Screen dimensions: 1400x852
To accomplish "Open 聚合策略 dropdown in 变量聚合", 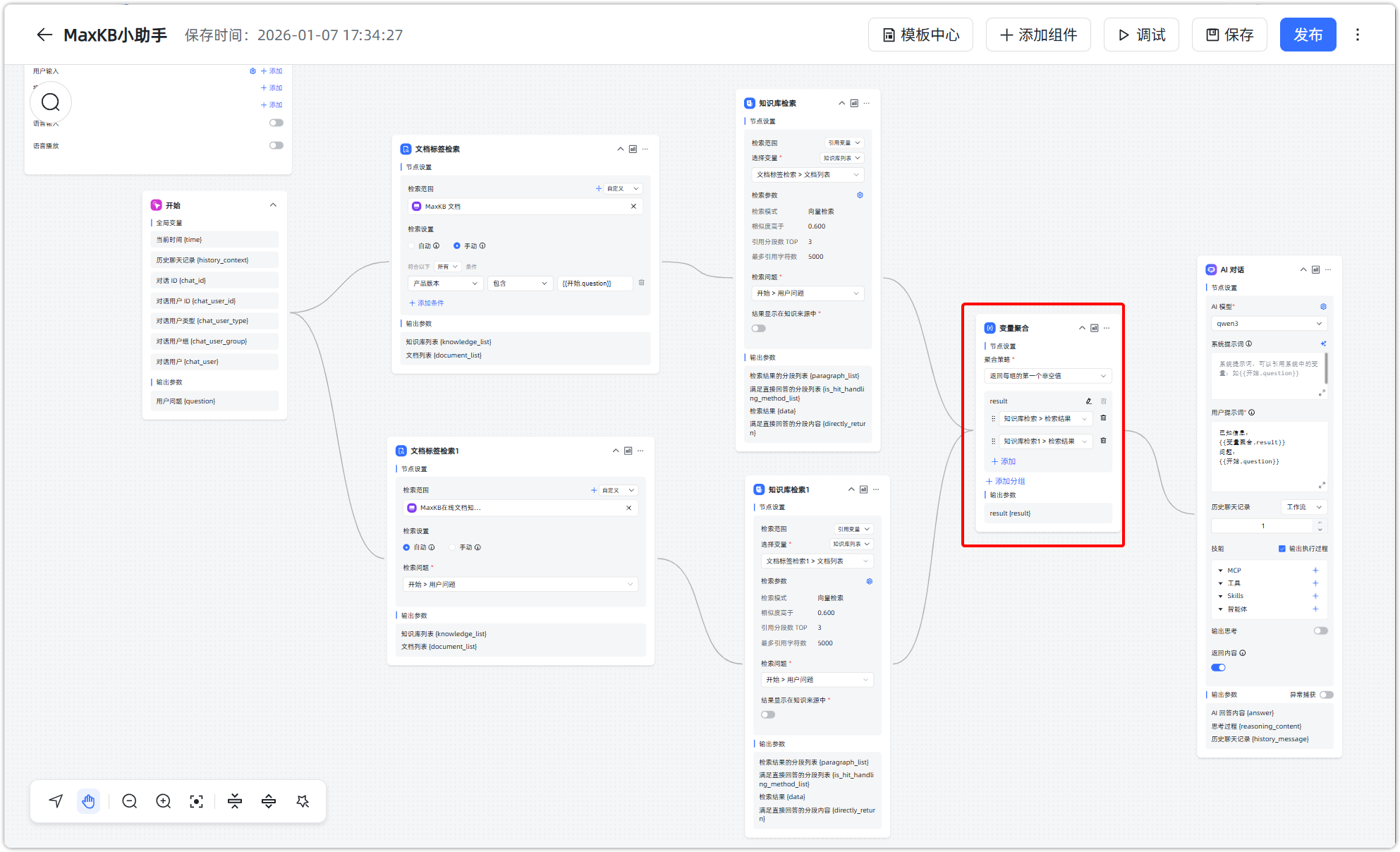I will coord(1047,376).
